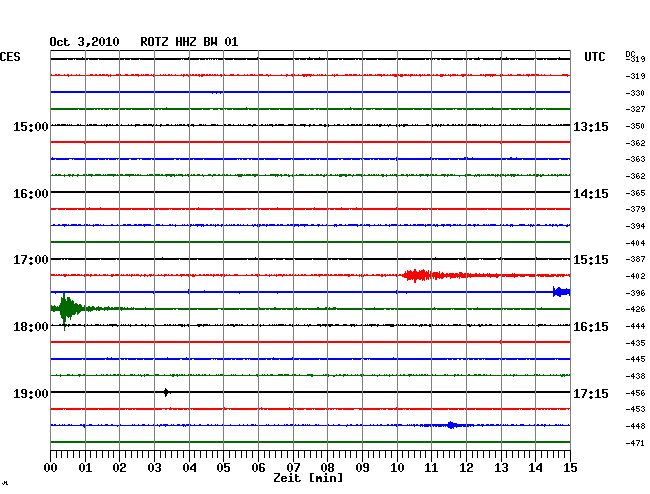Select the DC offset value -456
650x494 pixels.
click(x=635, y=393)
